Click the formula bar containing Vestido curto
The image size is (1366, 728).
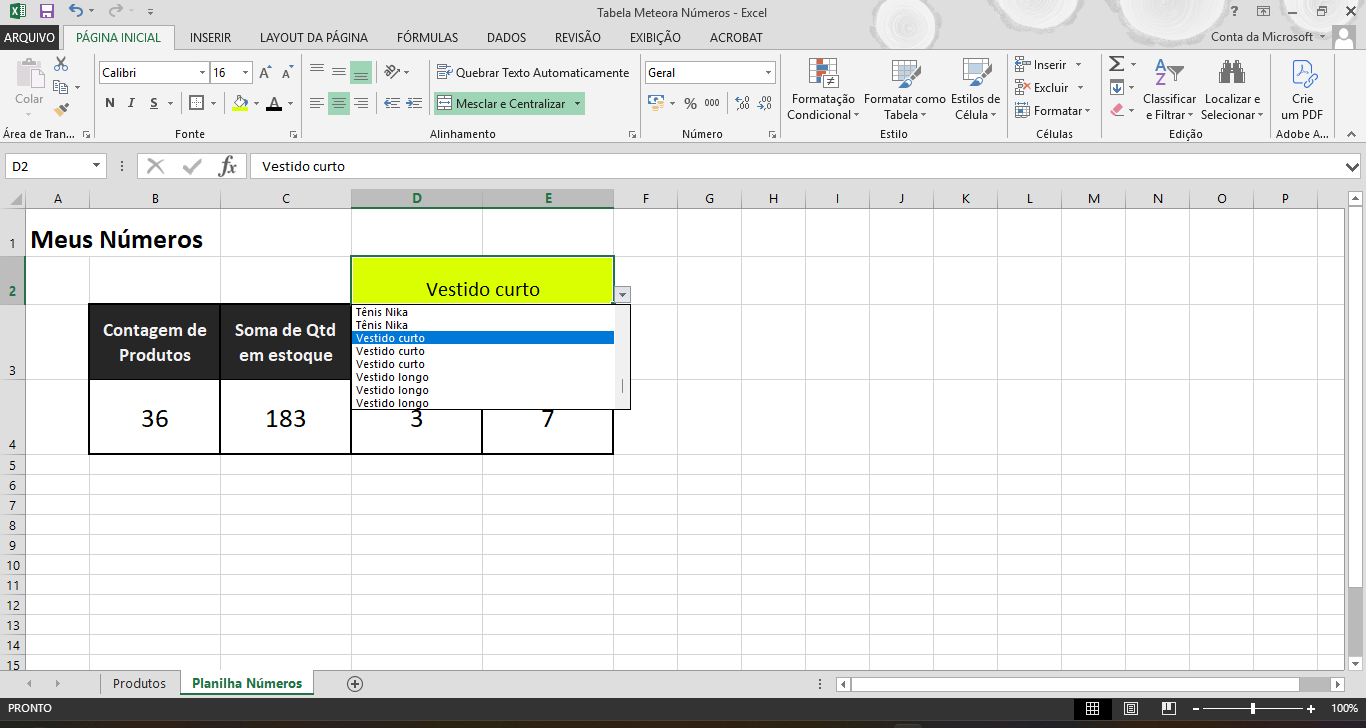[x=796, y=167]
